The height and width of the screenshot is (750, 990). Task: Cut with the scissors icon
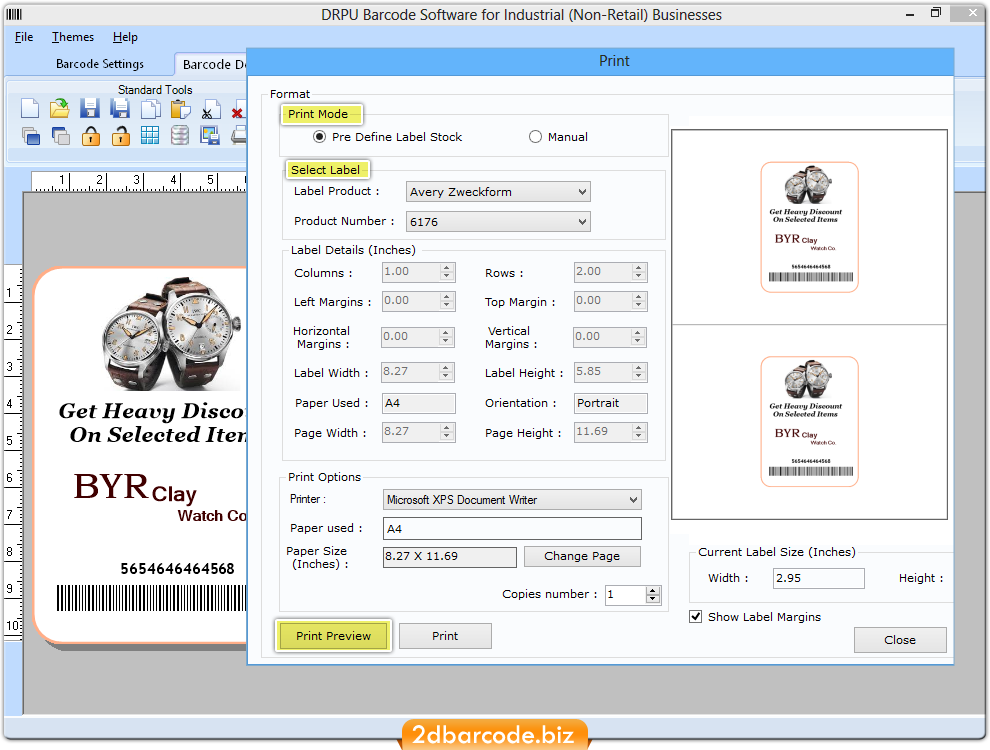pyautogui.click(x=210, y=109)
